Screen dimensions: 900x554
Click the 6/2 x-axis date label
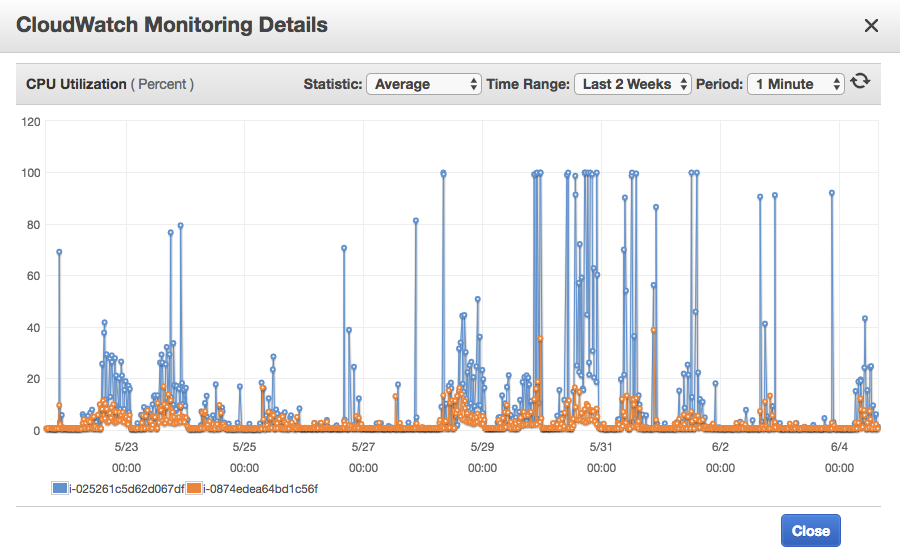[720, 447]
